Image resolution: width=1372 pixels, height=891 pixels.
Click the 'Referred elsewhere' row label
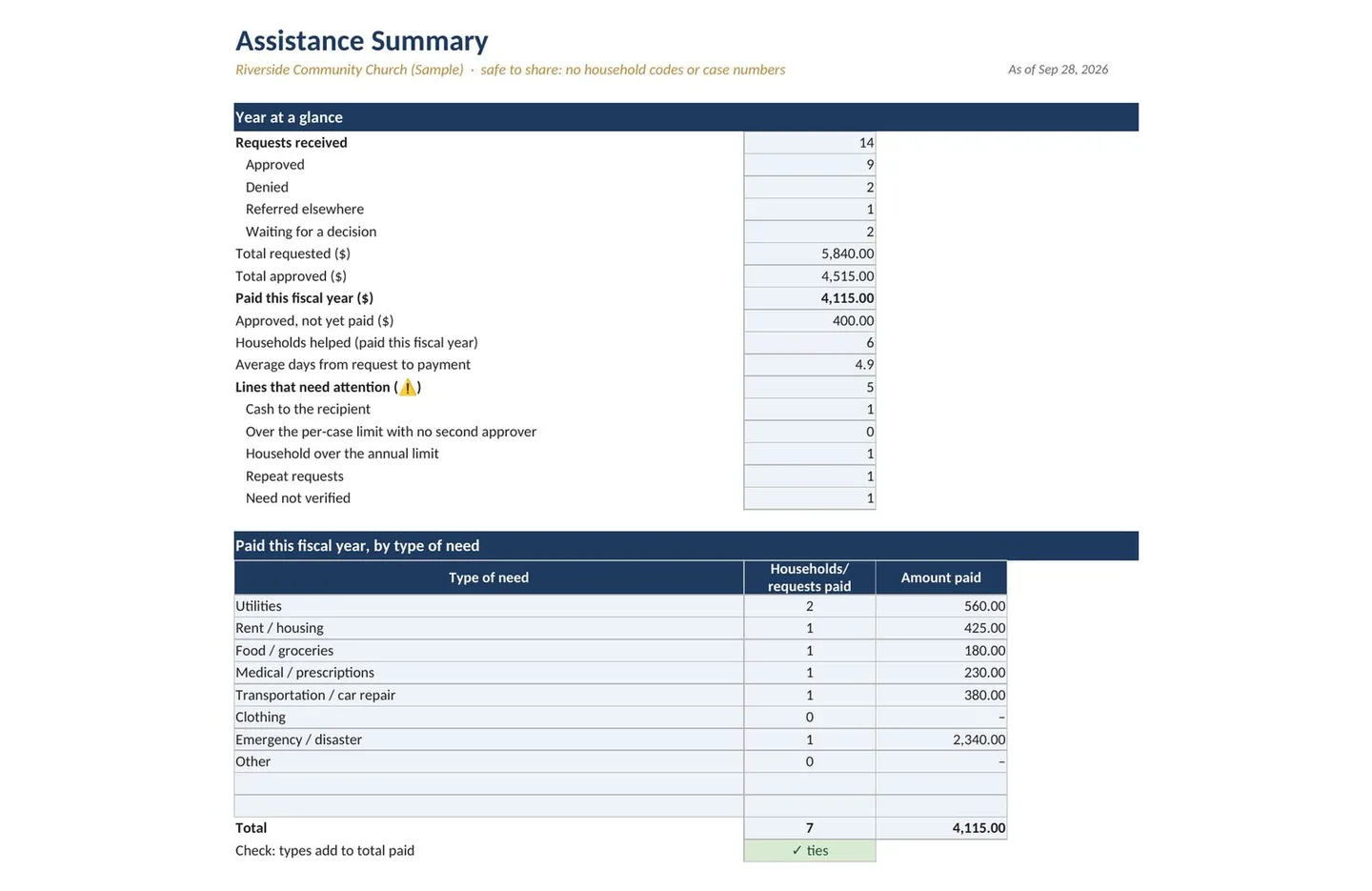pos(304,210)
